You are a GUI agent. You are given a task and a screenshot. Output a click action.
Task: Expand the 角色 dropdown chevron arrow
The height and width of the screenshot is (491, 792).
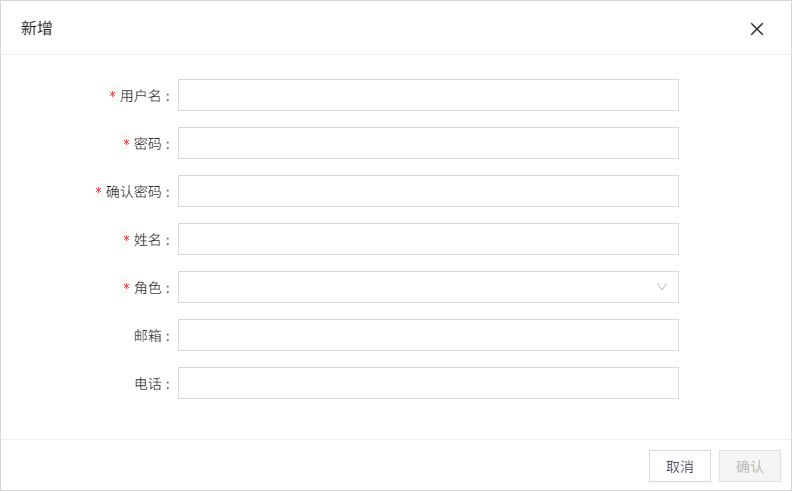click(x=662, y=287)
